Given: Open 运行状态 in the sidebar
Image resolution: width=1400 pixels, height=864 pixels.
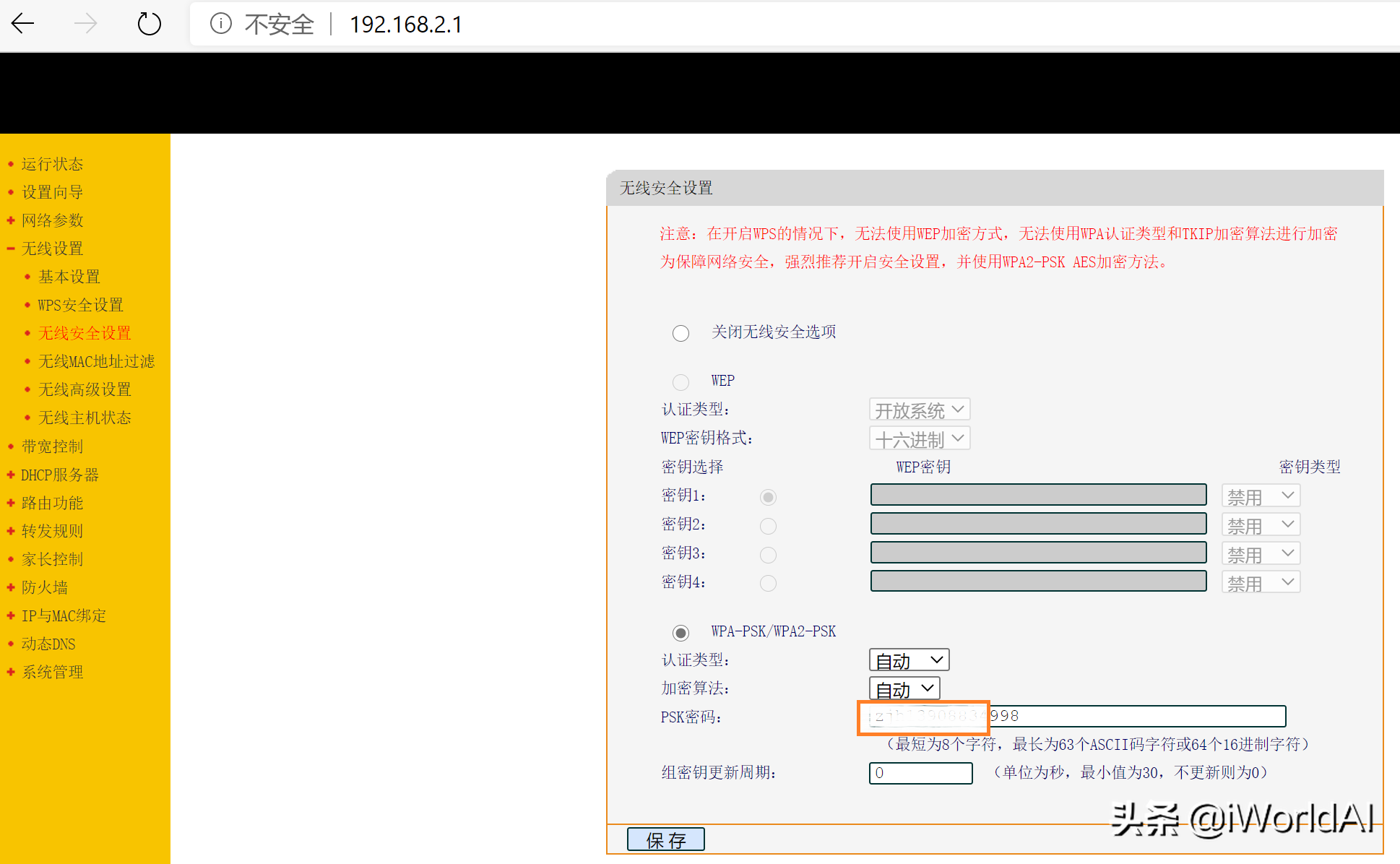Looking at the screenshot, I should click(x=52, y=164).
